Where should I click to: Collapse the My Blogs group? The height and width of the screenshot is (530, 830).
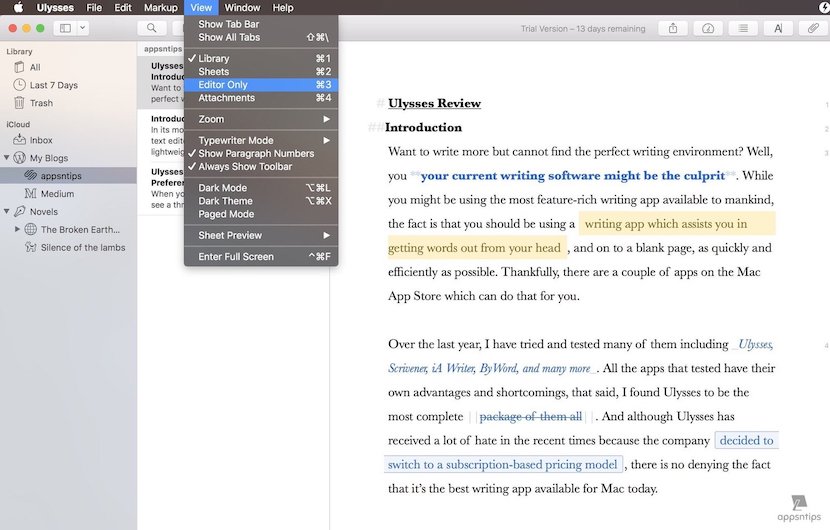click(7, 158)
